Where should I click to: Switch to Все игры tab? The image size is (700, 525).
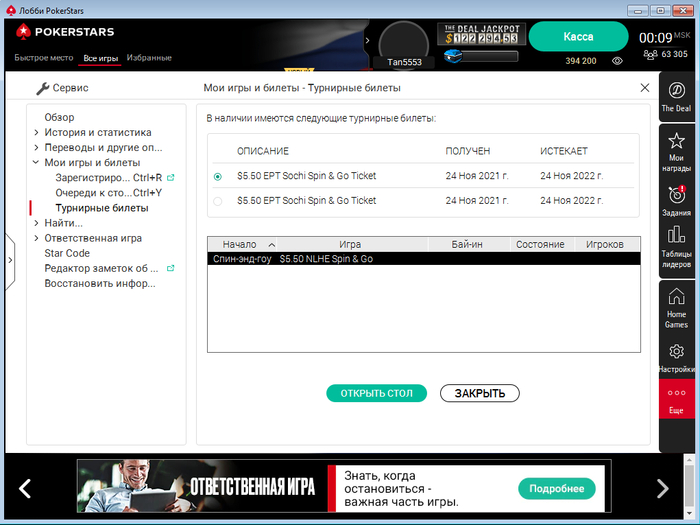coord(100,58)
